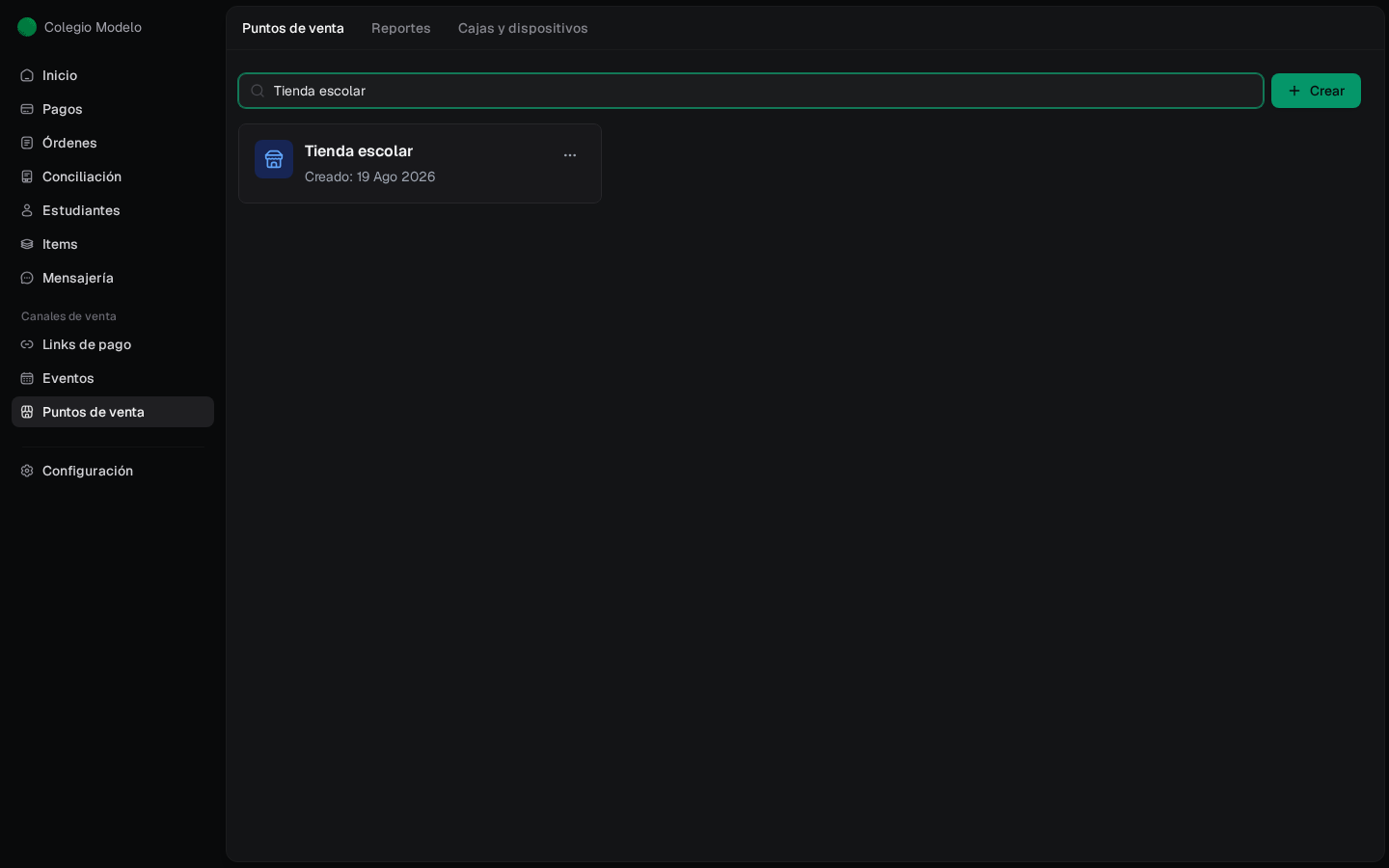Viewport: 1389px width, 868px height.
Task: Open Items in the sidebar
Action: pos(113,244)
